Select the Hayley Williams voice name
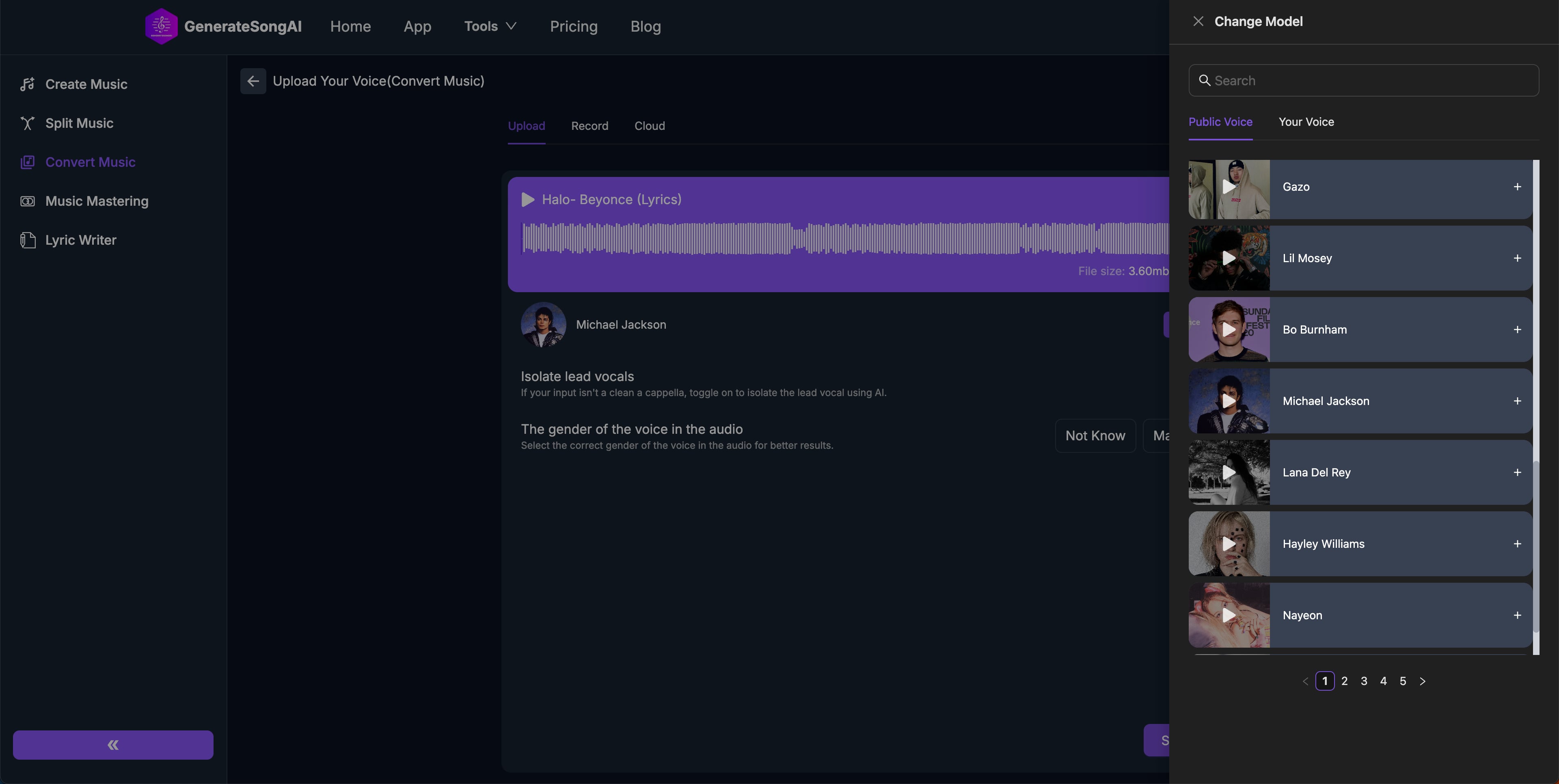Image resolution: width=1559 pixels, height=784 pixels. (x=1324, y=544)
